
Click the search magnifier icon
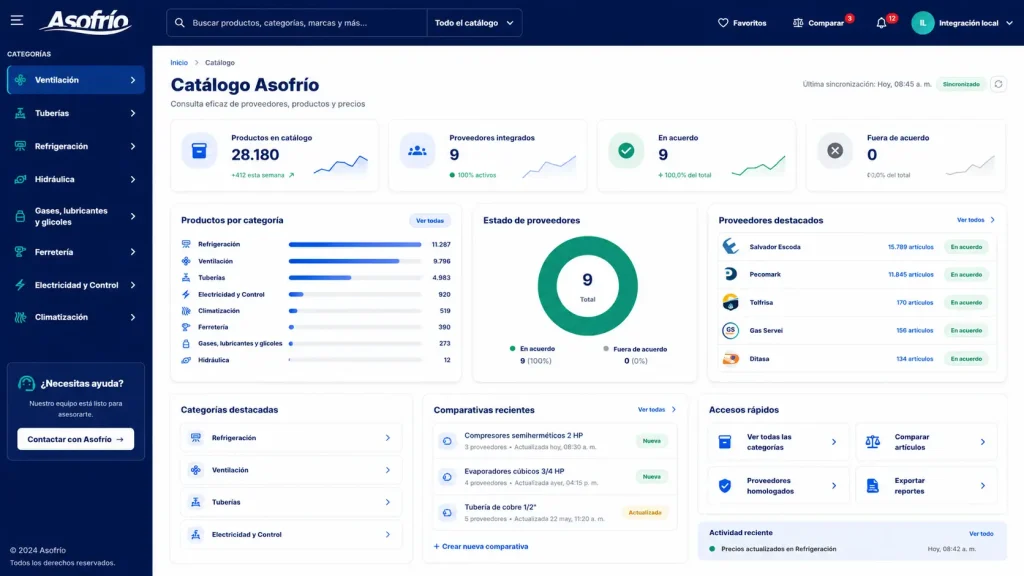point(180,23)
